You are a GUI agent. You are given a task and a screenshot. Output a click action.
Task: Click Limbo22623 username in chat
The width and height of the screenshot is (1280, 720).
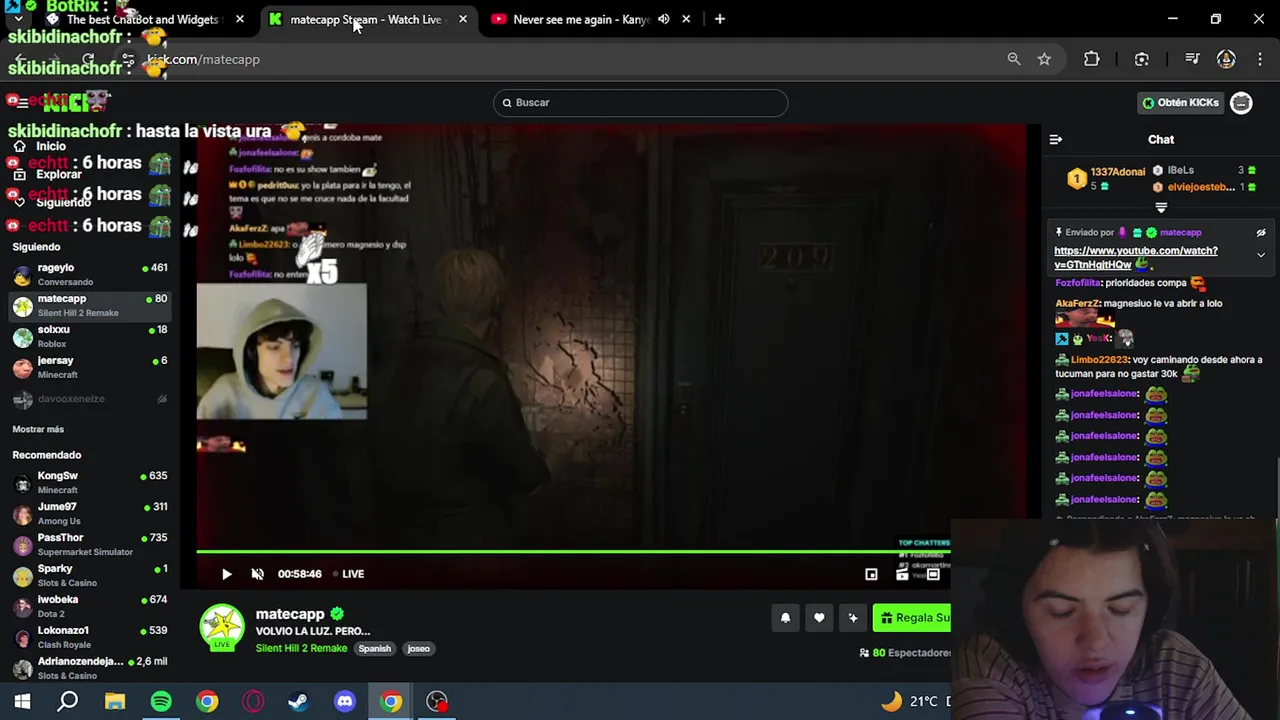1099,359
